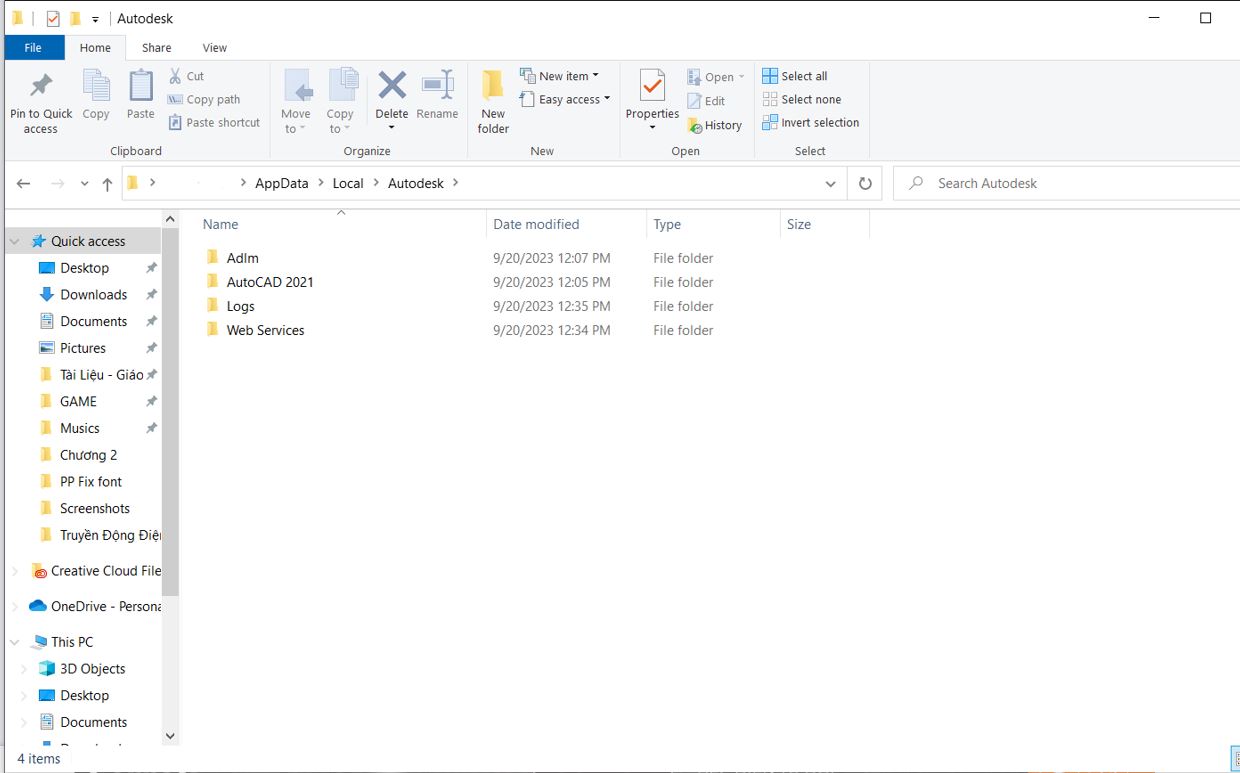Click Select none
Image resolution: width=1240 pixels, height=773 pixels.
click(x=802, y=99)
